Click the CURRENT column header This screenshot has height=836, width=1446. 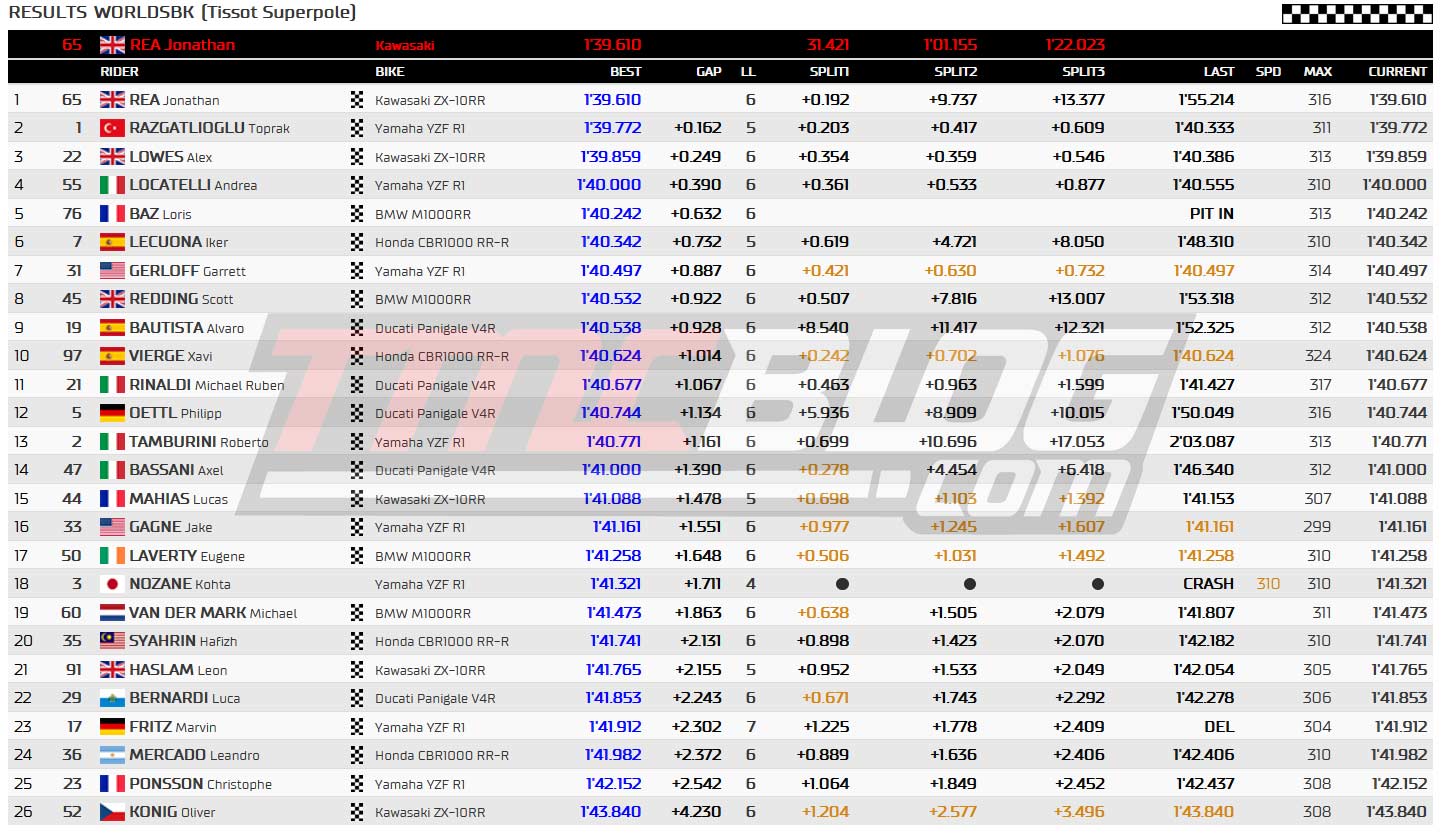coord(1398,72)
